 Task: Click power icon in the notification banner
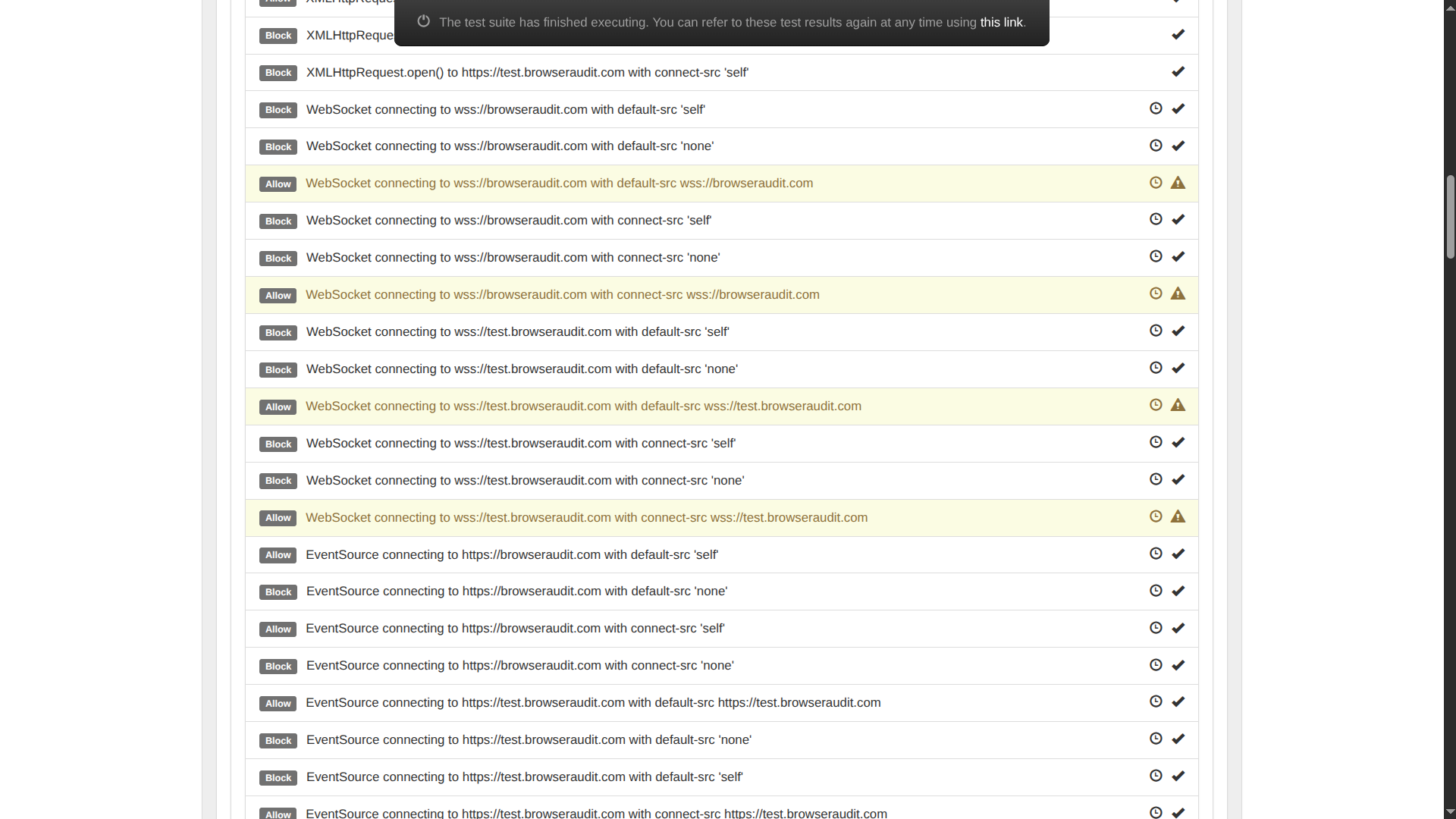424,21
